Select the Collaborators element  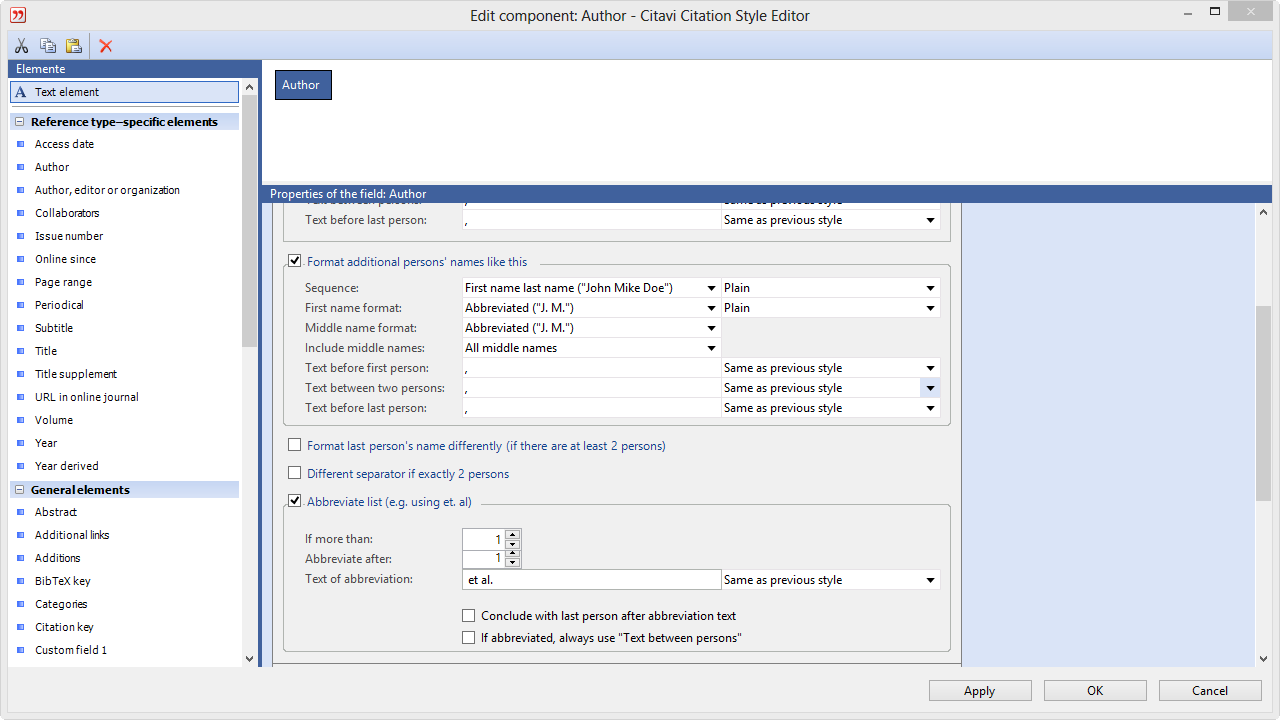coord(67,213)
